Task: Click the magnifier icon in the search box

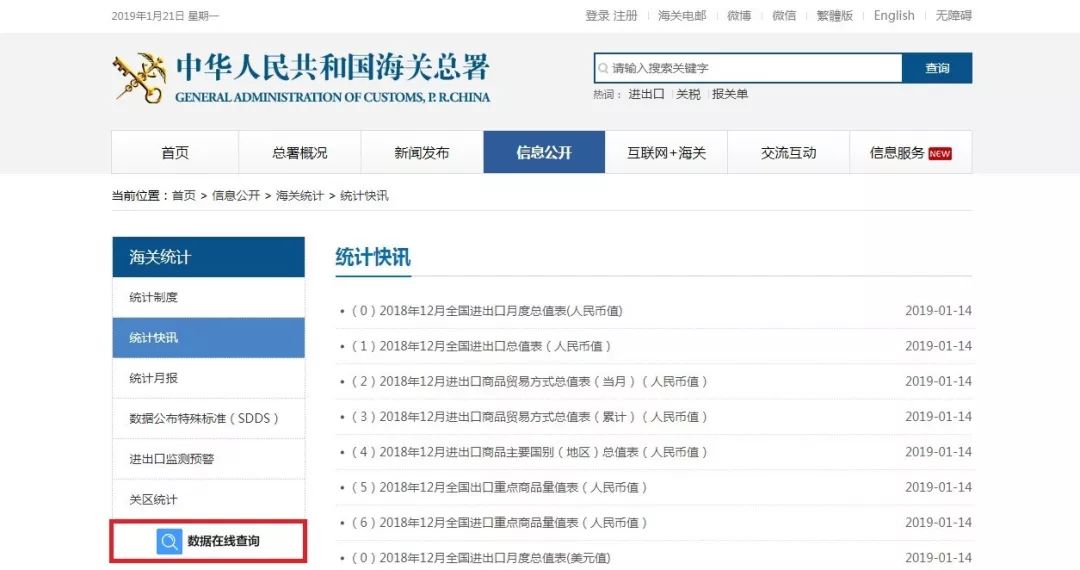Action: [x=603, y=68]
